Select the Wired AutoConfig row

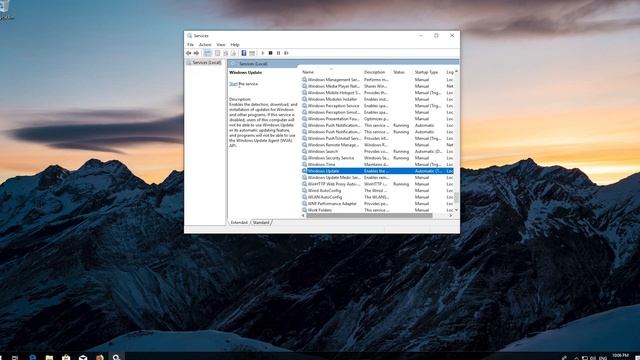click(378, 191)
